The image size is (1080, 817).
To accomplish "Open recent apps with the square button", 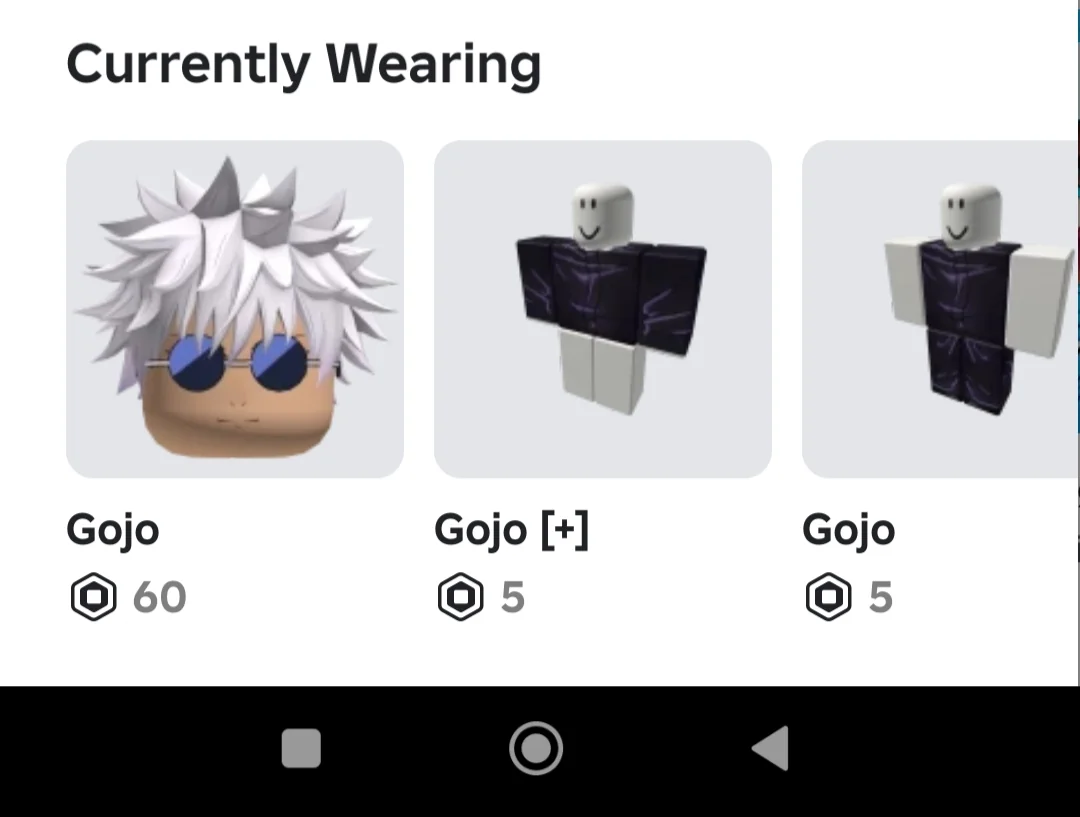I will point(301,748).
